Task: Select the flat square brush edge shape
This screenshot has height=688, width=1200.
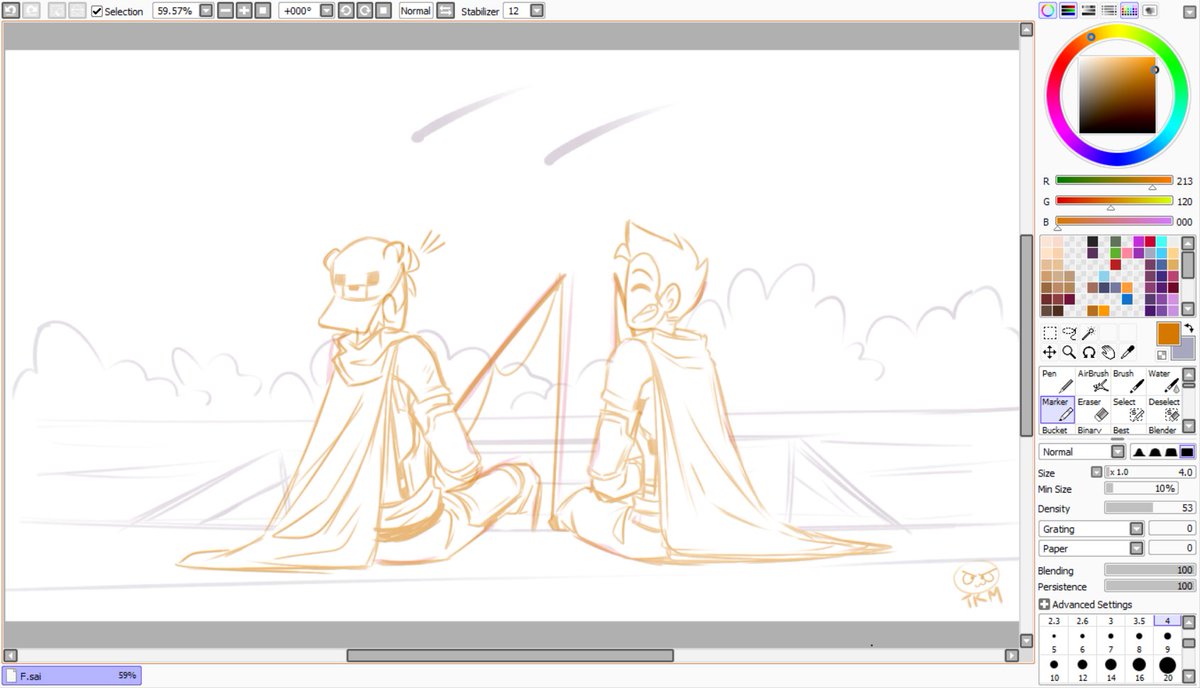Action: pyautogui.click(x=1187, y=452)
